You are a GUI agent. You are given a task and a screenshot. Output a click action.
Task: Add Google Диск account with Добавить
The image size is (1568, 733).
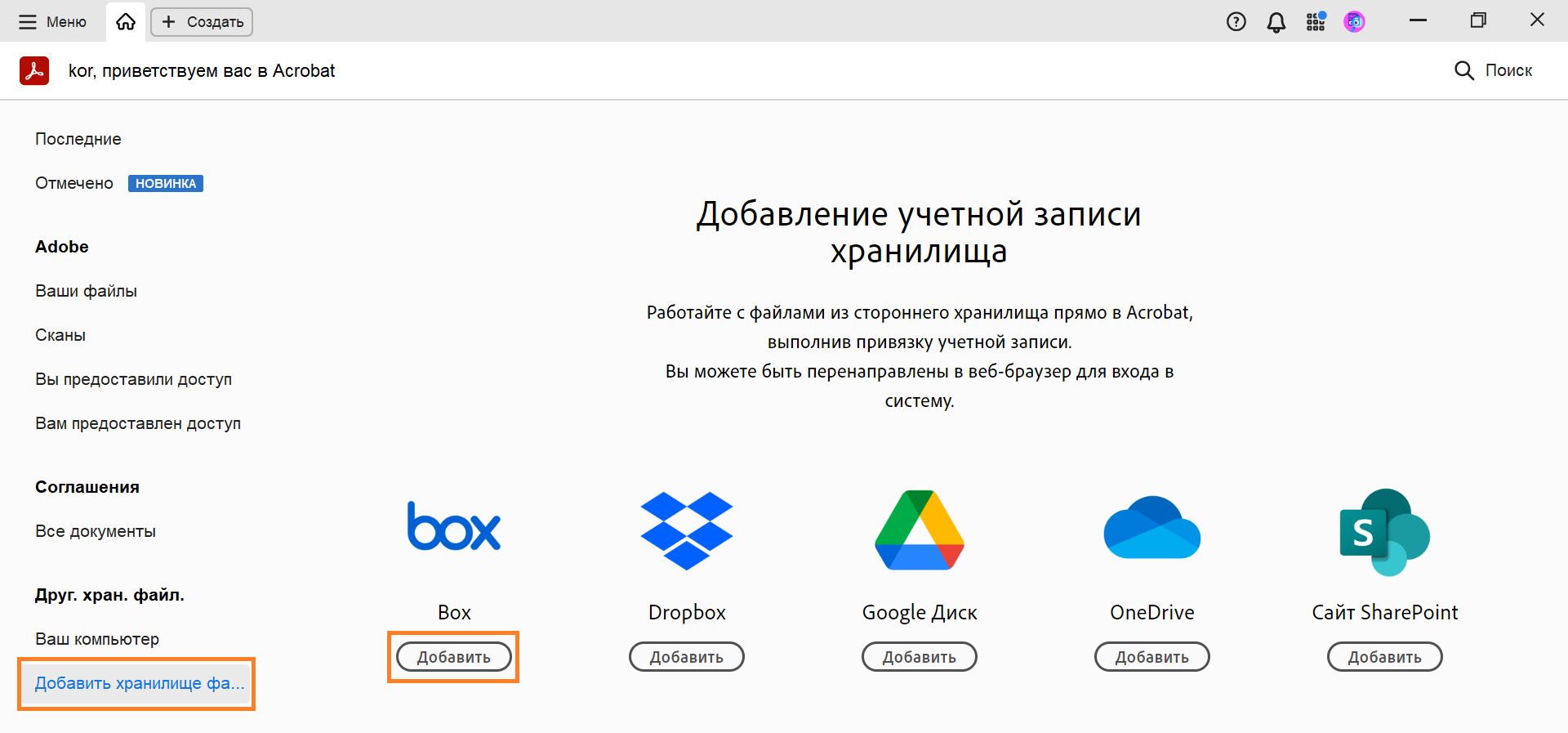[x=920, y=657]
